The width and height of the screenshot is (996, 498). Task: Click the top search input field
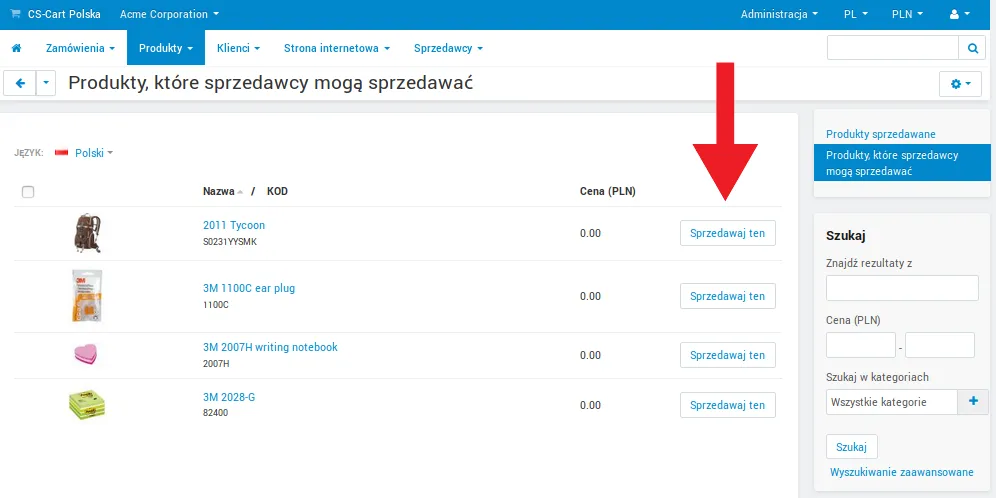(x=892, y=48)
